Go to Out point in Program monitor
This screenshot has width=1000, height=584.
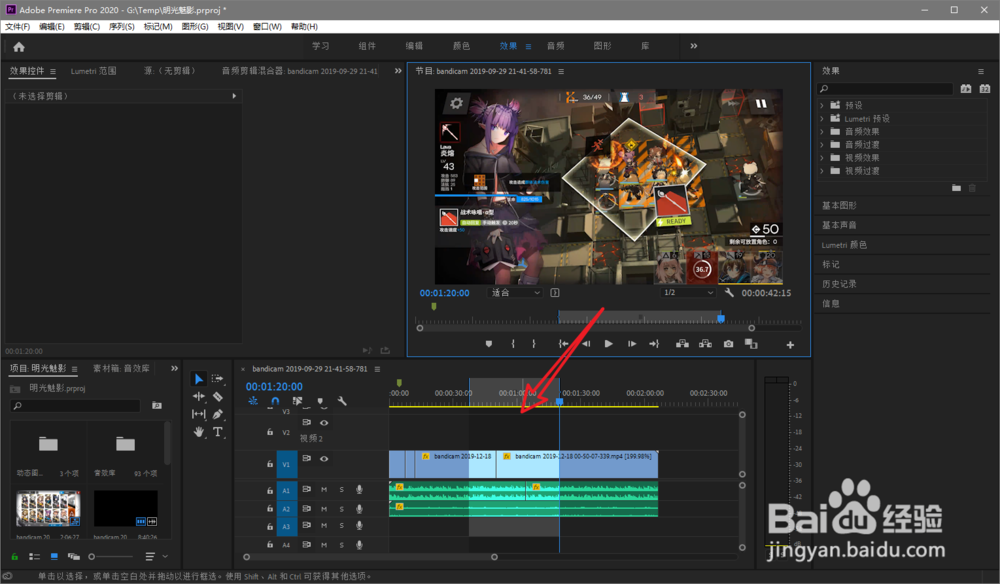point(654,344)
